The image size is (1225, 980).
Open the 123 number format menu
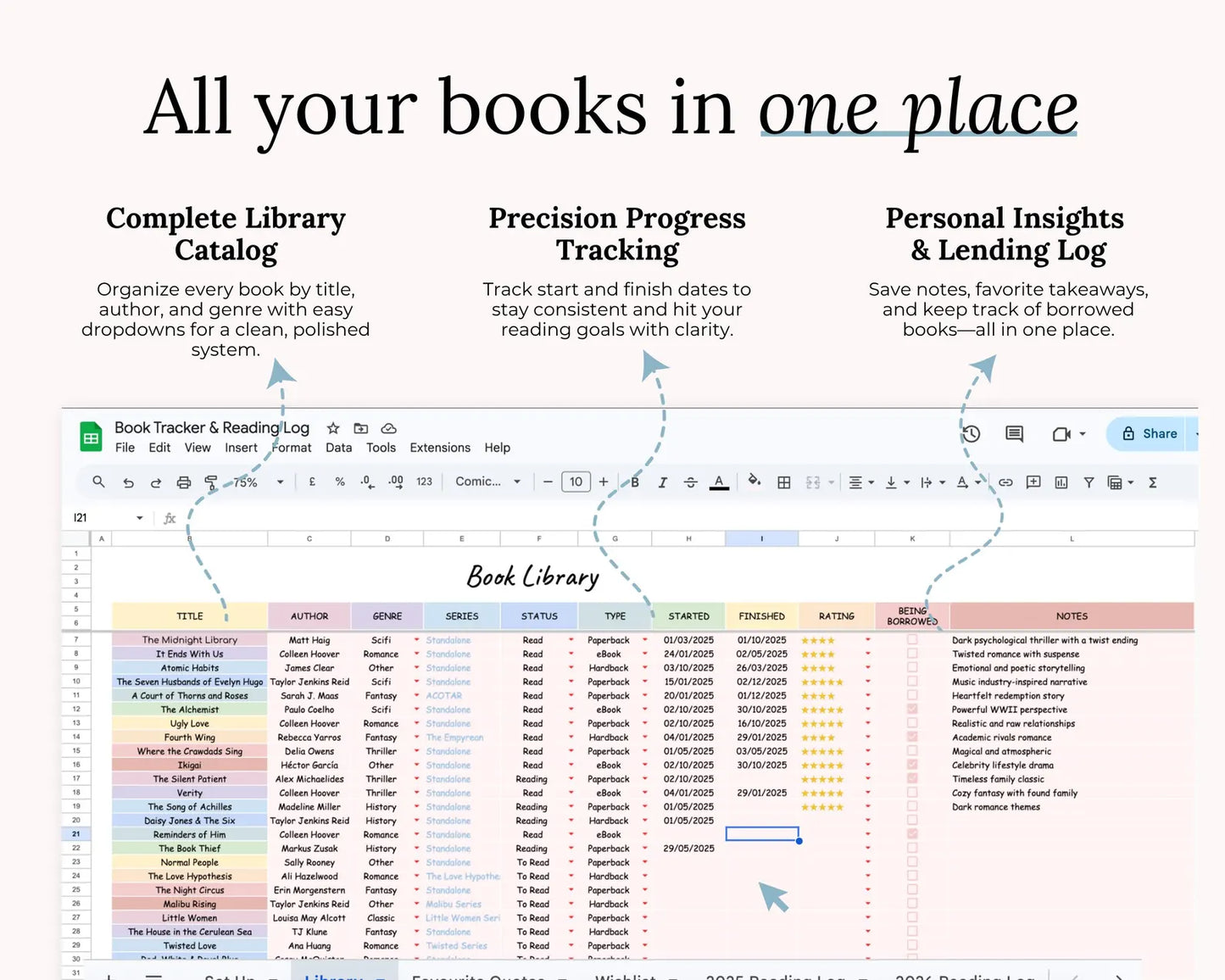(424, 482)
